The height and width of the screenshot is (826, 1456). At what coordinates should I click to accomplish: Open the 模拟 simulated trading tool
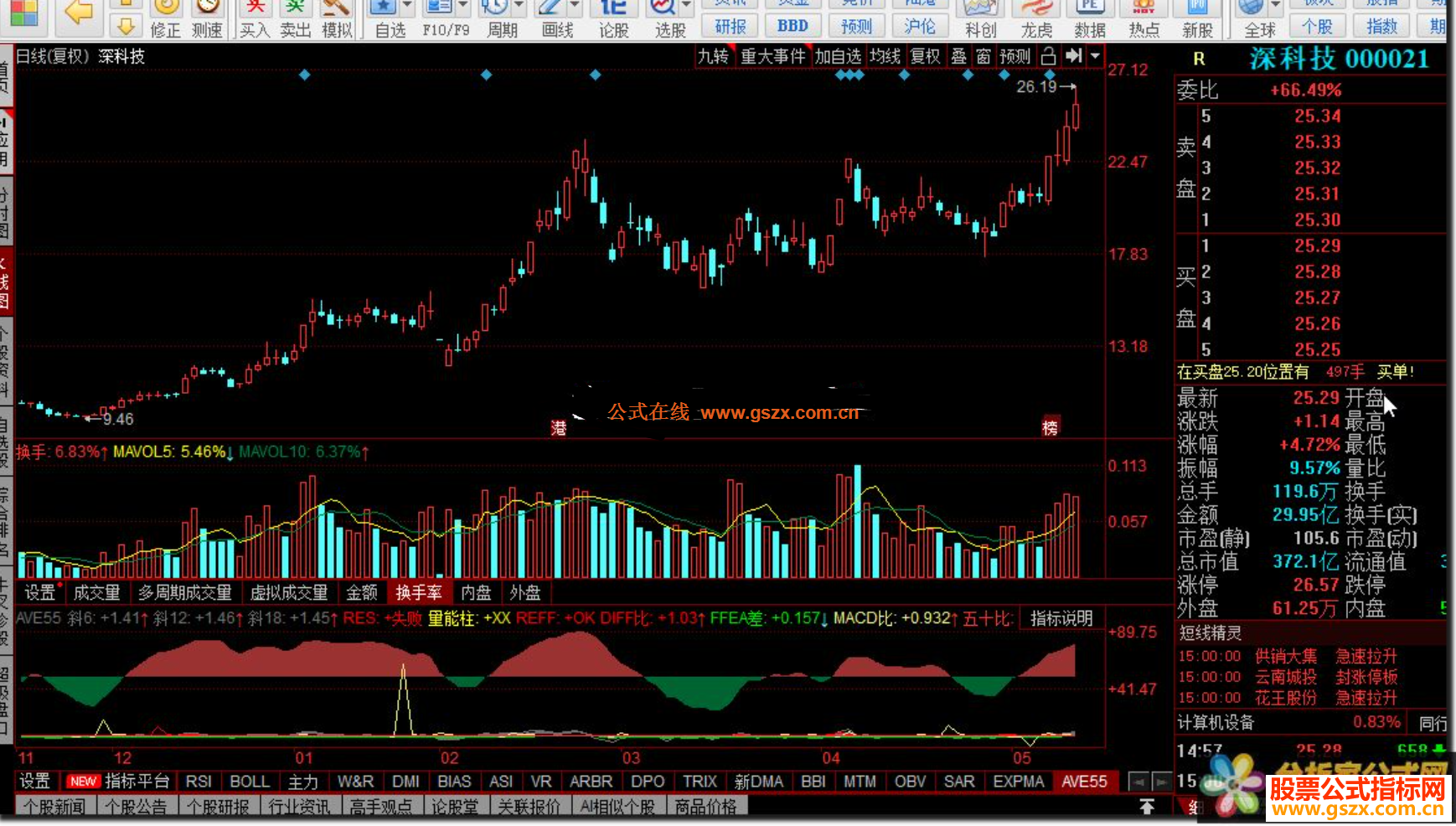(x=337, y=19)
